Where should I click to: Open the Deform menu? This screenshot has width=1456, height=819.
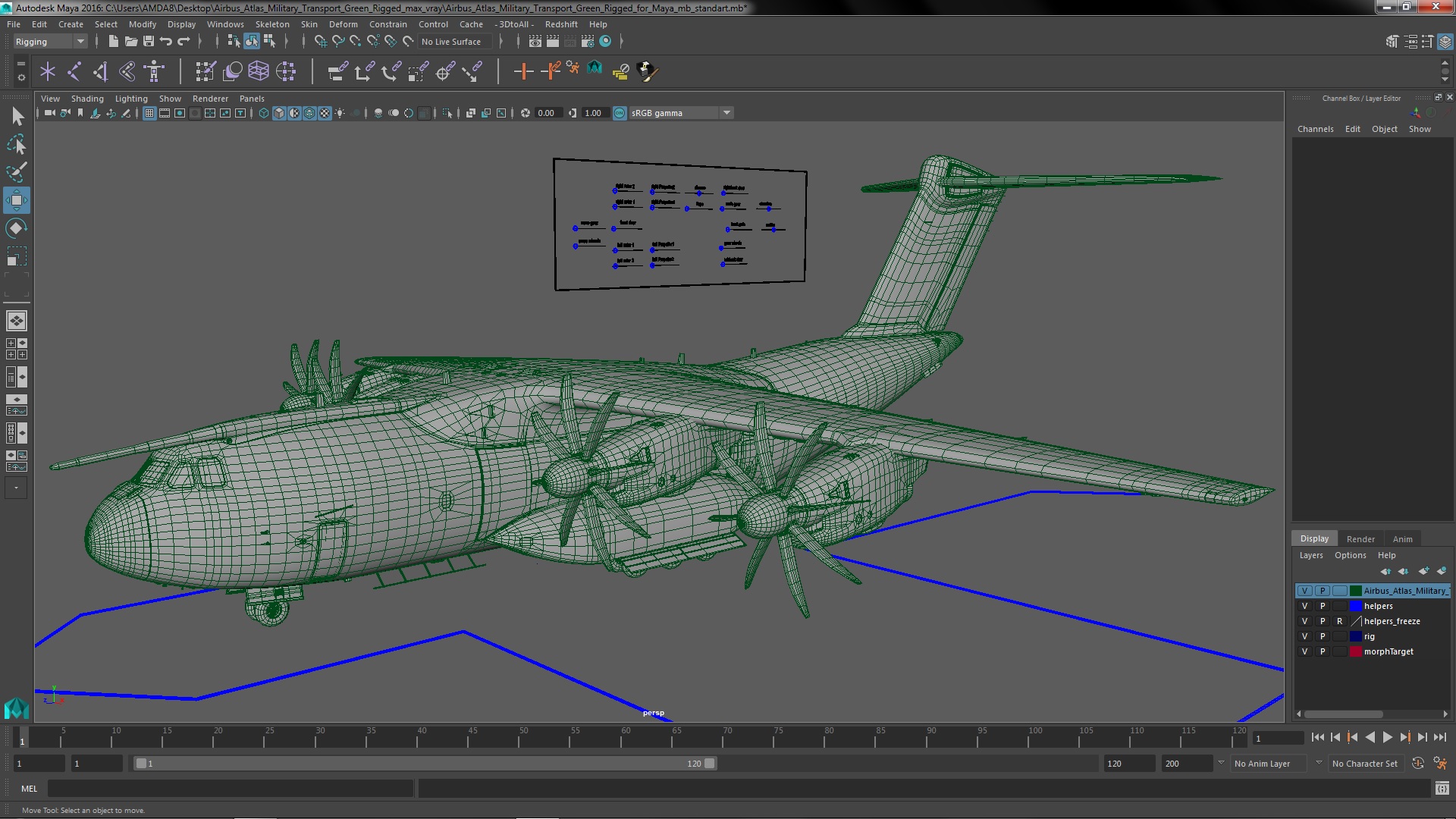click(343, 24)
